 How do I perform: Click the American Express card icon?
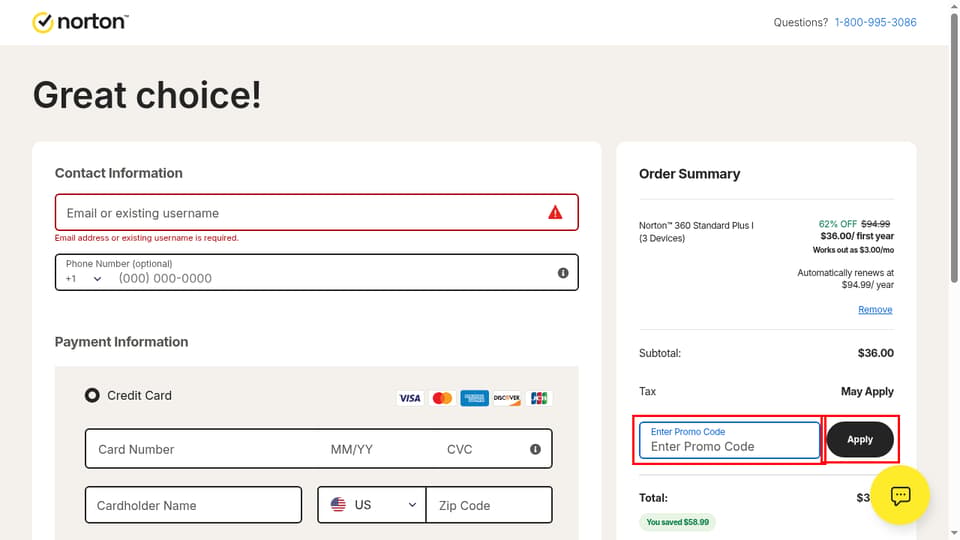474,399
